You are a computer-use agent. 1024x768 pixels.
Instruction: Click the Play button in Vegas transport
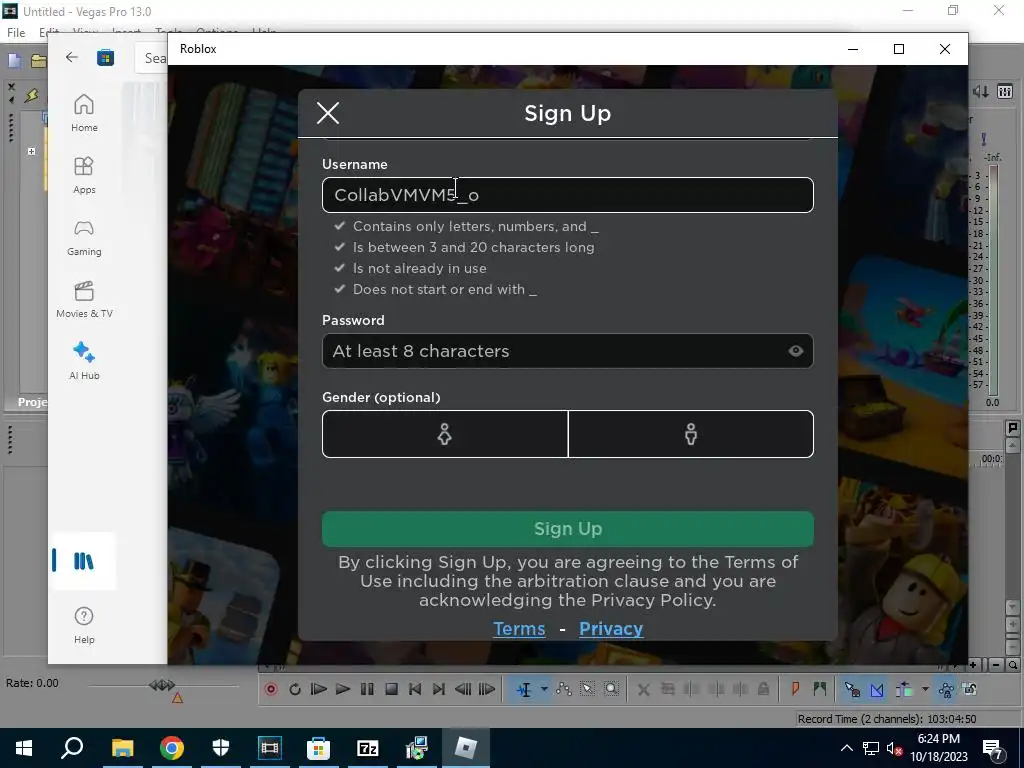pos(342,689)
